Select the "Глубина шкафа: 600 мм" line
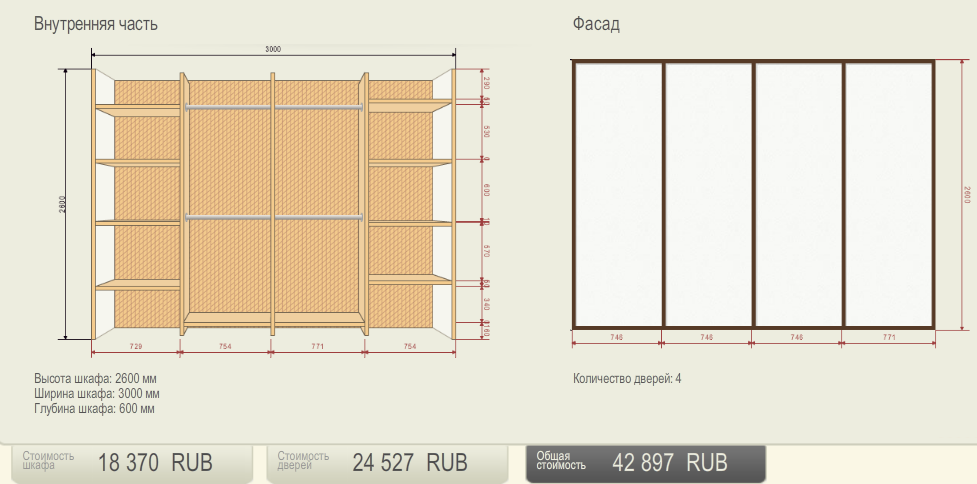Screen dimensions: 977x484 point(94,409)
